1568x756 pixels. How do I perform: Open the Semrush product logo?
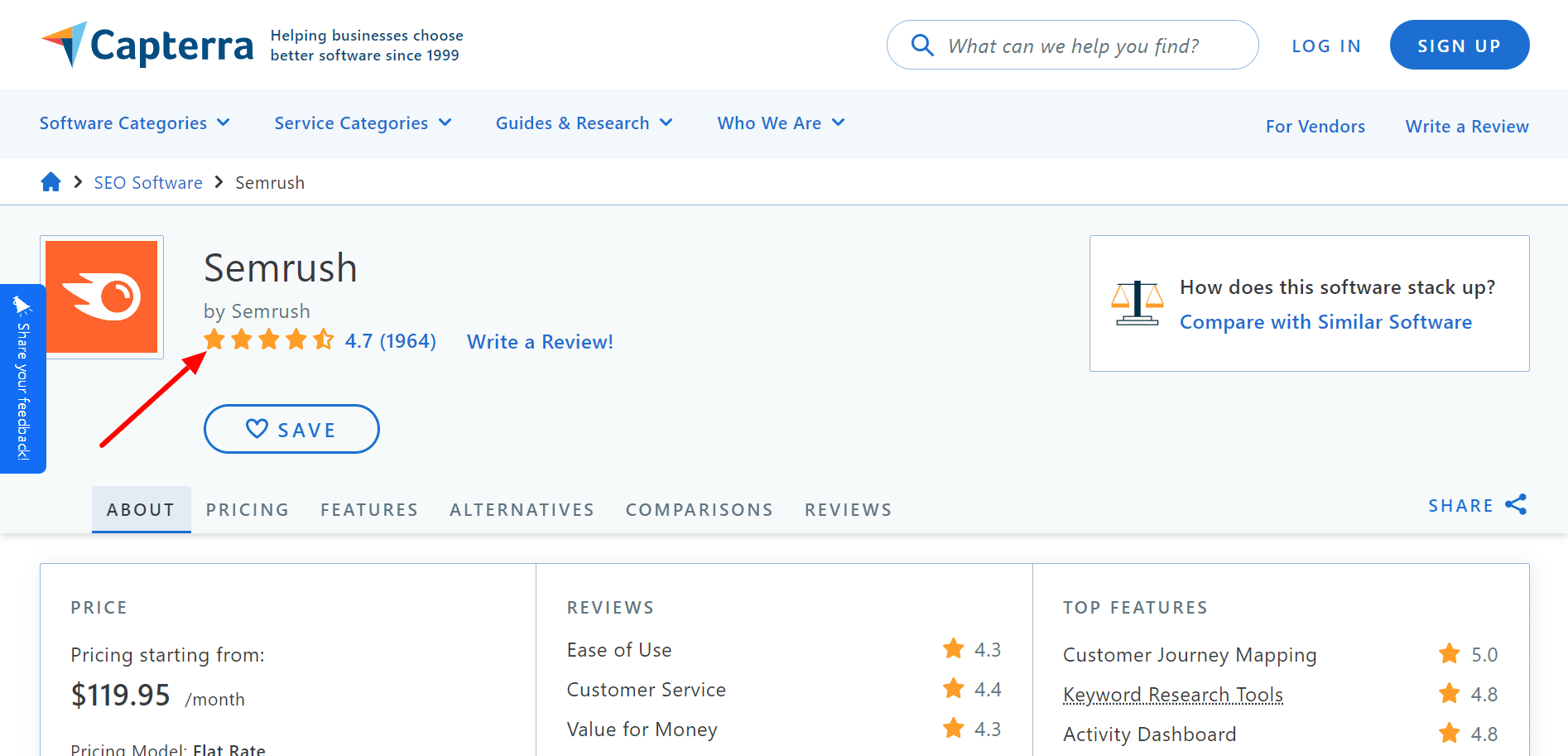(102, 297)
